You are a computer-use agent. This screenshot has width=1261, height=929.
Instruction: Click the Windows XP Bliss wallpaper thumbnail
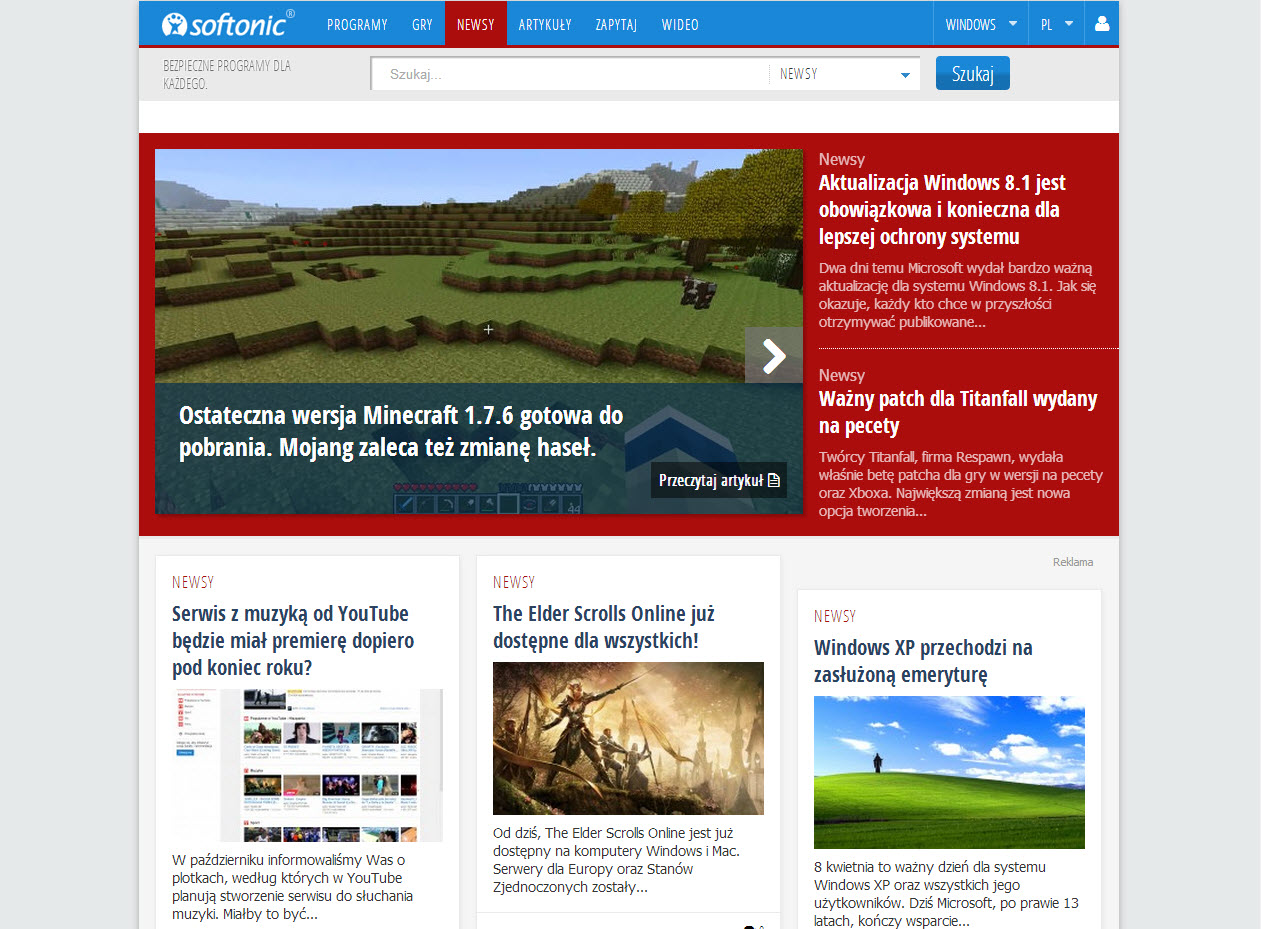[x=949, y=772]
